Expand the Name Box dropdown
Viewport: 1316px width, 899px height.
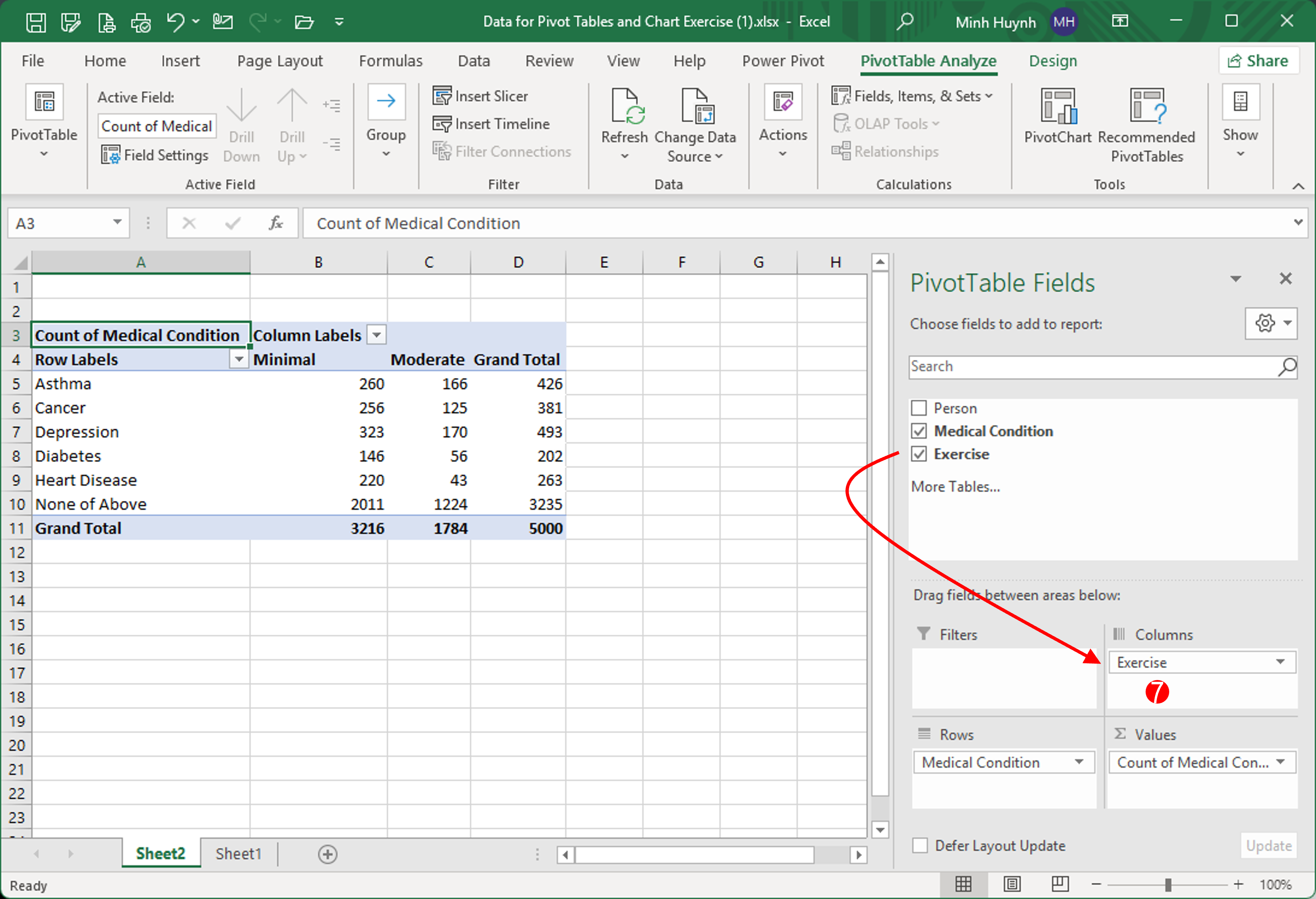coord(117,223)
